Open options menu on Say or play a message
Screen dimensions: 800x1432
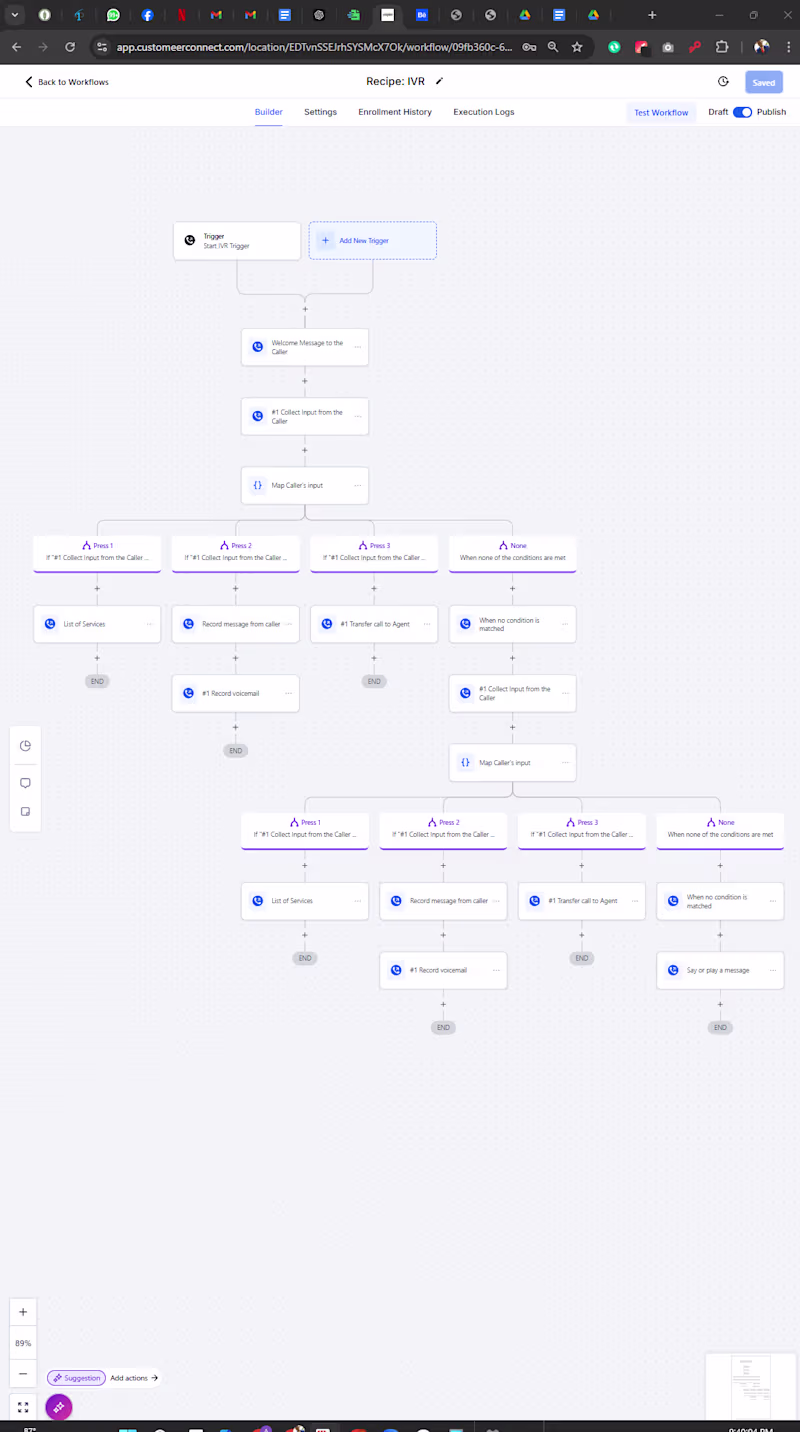[772, 970]
